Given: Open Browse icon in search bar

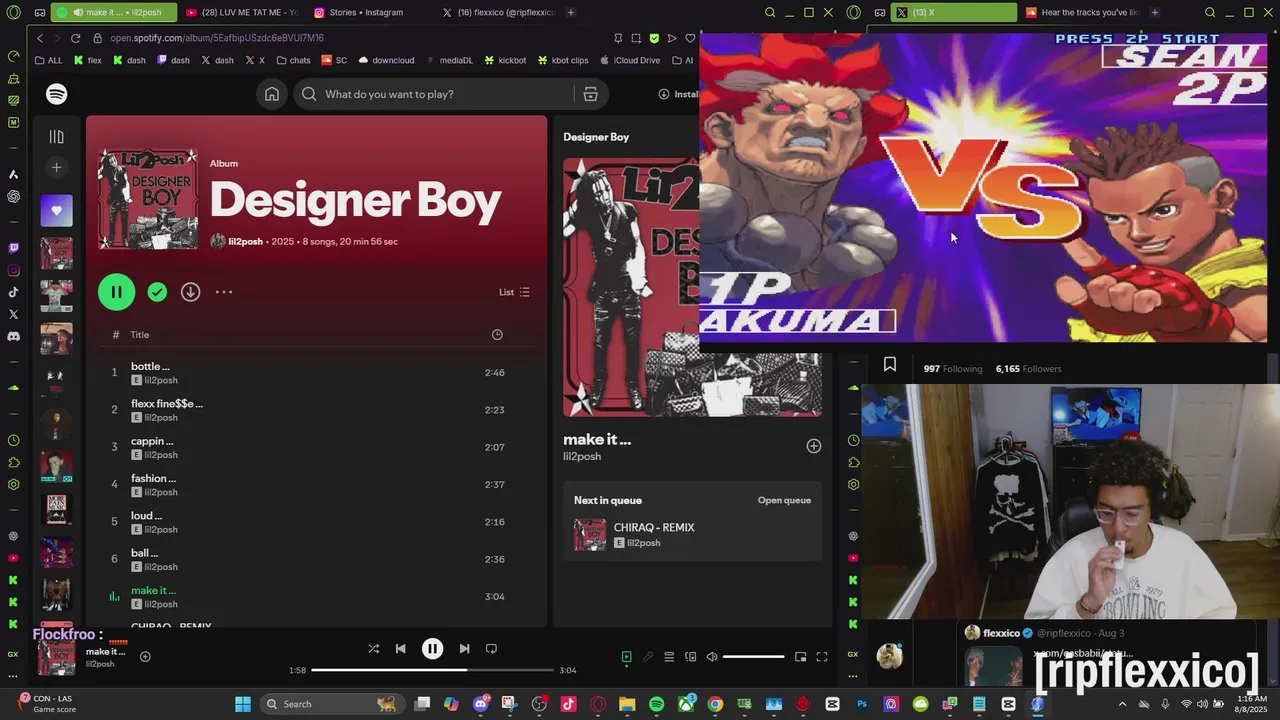Looking at the screenshot, I should pyautogui.click(x=590, y=94).
